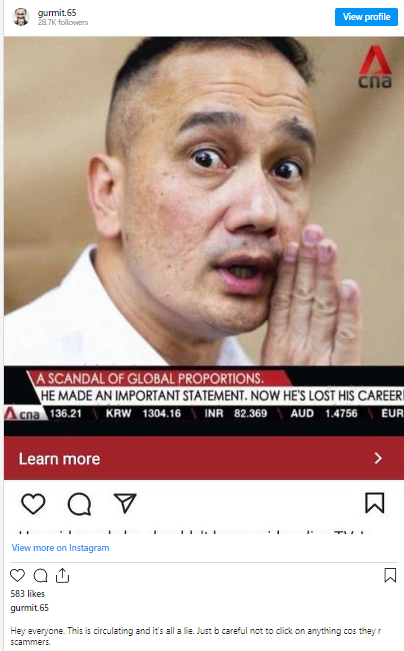Open gurmit.65 username above the caption

pyautogui.click(x=29, y=608)
